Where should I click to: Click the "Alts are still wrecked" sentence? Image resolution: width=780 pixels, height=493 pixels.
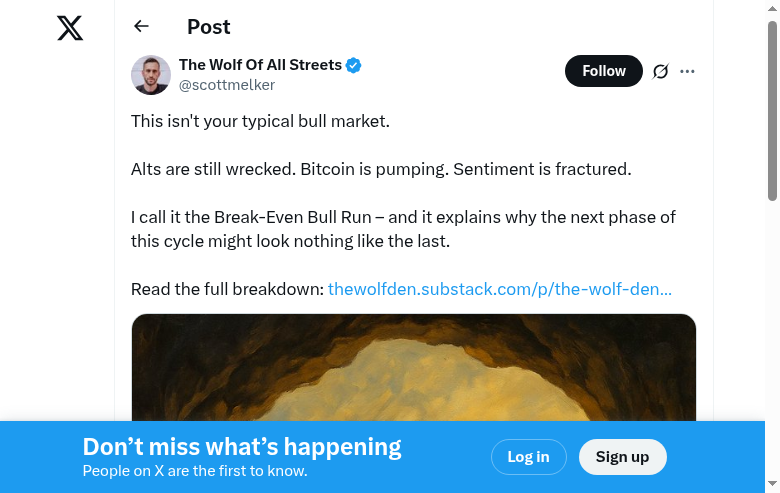380,169
